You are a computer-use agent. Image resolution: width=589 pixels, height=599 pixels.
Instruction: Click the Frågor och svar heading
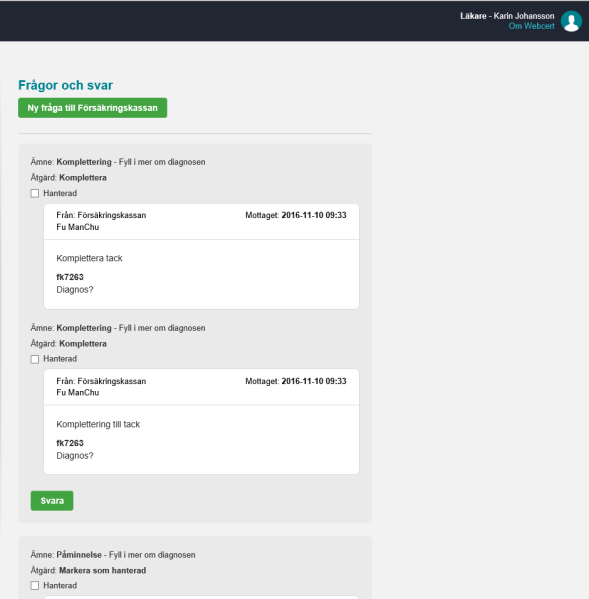65,85
